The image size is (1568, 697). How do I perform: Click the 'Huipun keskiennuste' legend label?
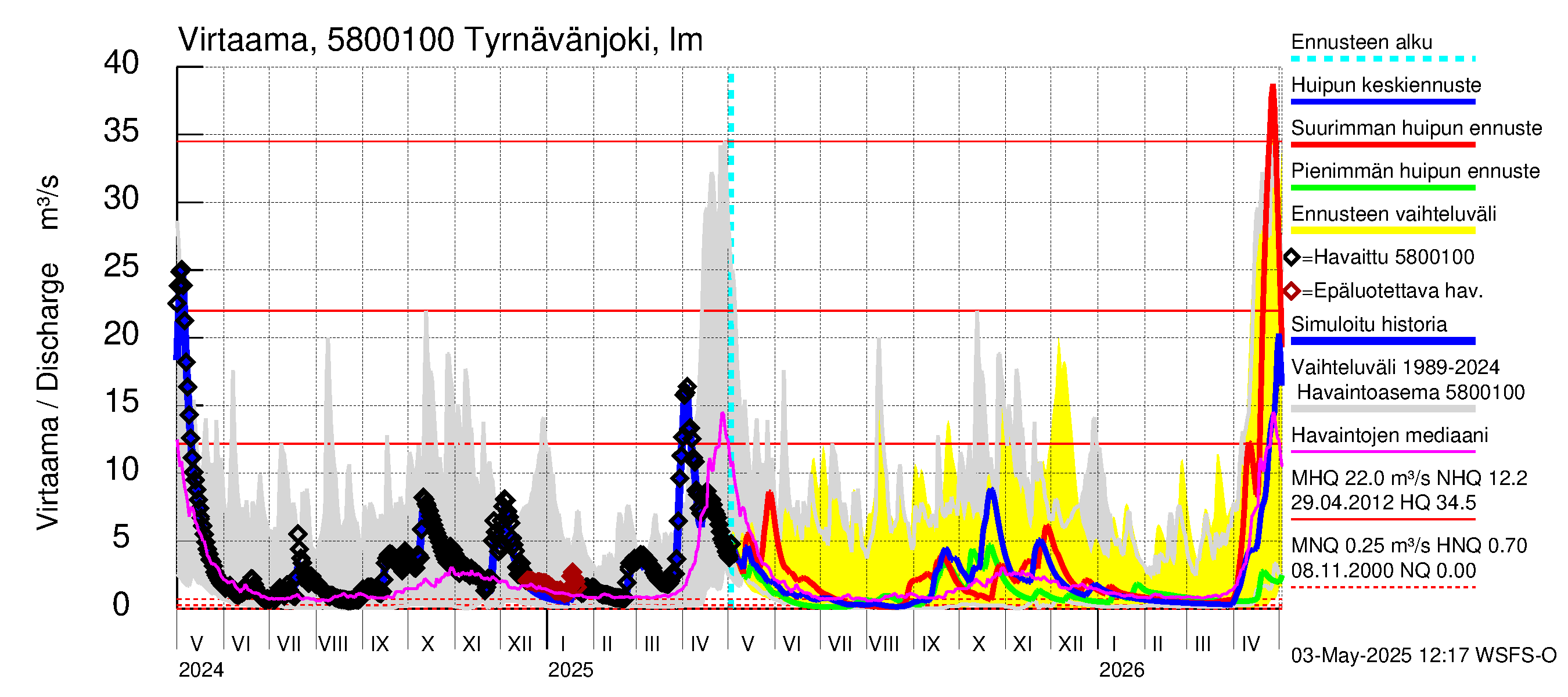(1386, 85)
